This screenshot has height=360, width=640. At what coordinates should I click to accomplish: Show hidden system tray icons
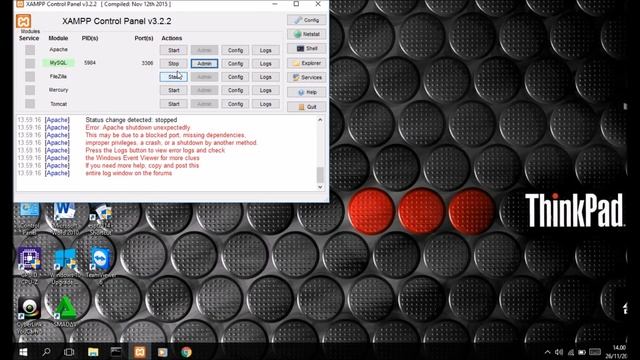tap(547, 352)
